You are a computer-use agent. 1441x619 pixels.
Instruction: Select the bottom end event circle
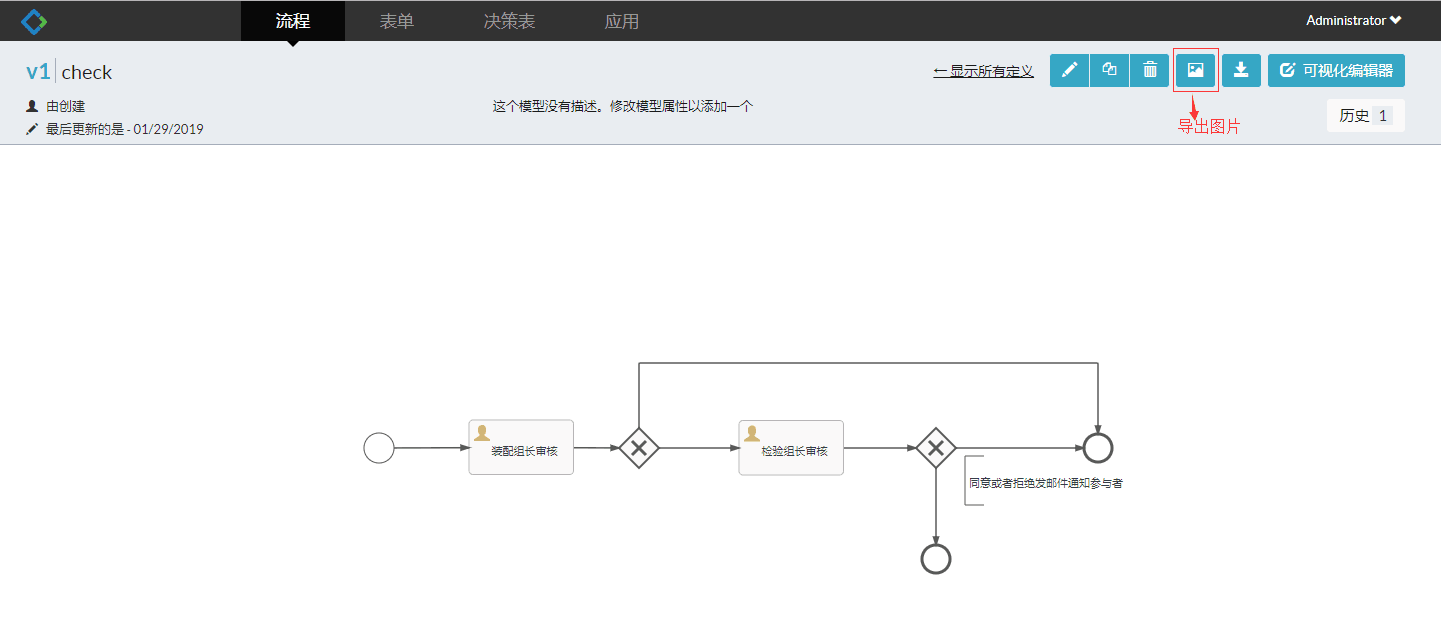(935, 557)
